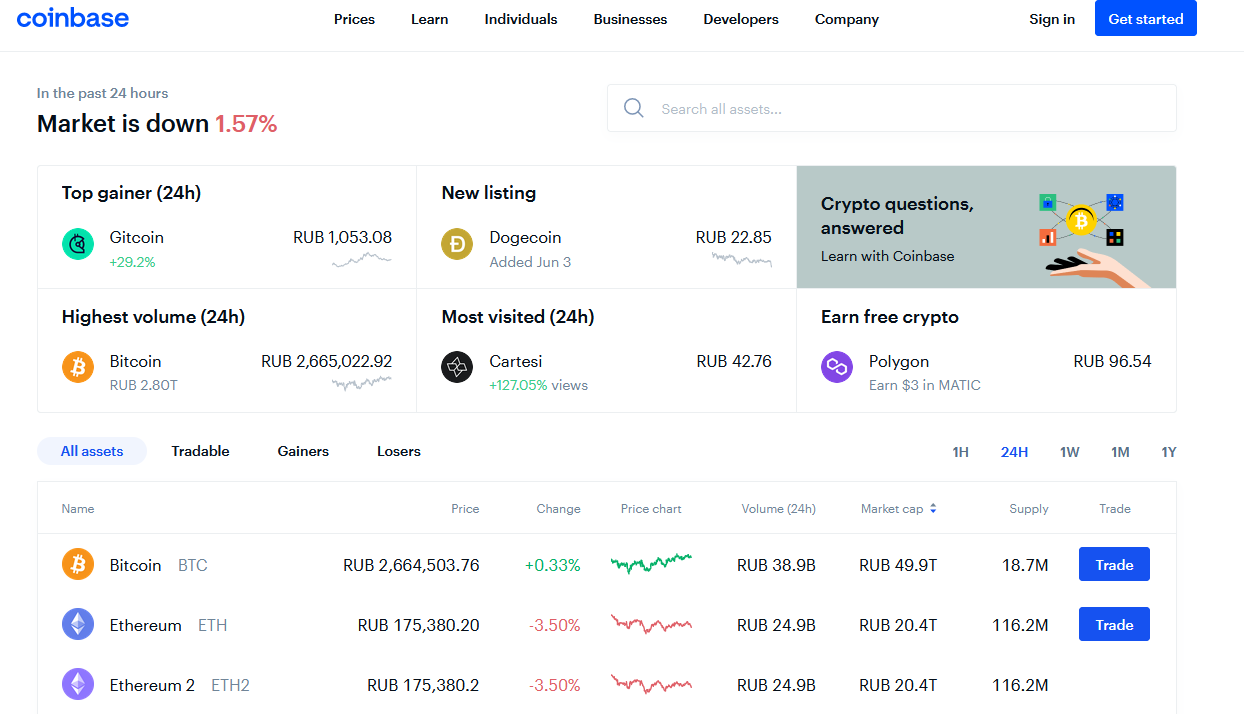The height and width of the screenshot is (714, 1244).
Task: Open the Cartesi most visited link
Action: 607,350
